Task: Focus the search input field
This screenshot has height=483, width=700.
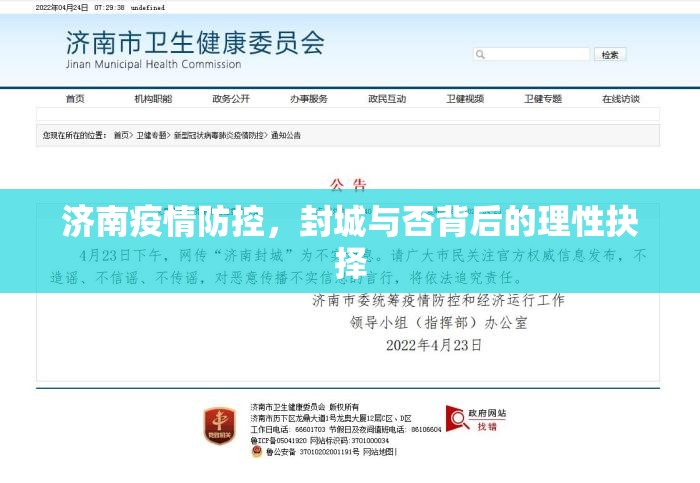Action: (x=531, y=54)
